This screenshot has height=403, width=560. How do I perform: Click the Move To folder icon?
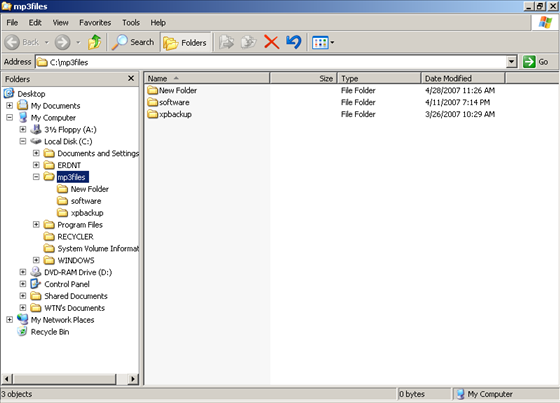[x=226, y=42]
